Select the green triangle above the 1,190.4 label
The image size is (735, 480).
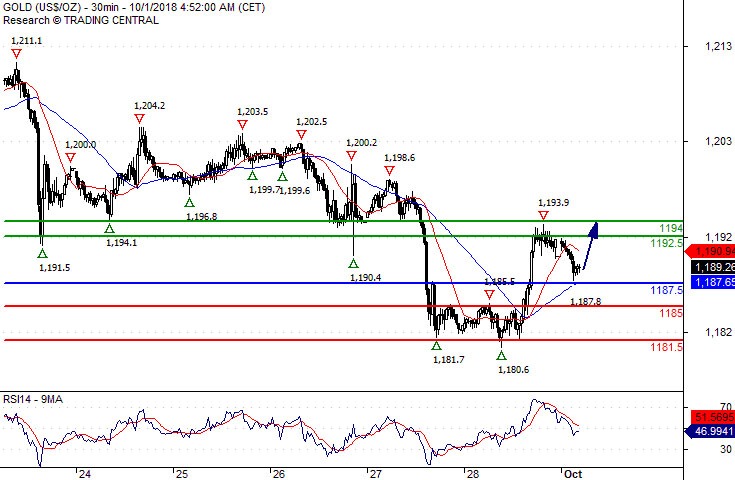pyautogui.click(x=353, y=263)
